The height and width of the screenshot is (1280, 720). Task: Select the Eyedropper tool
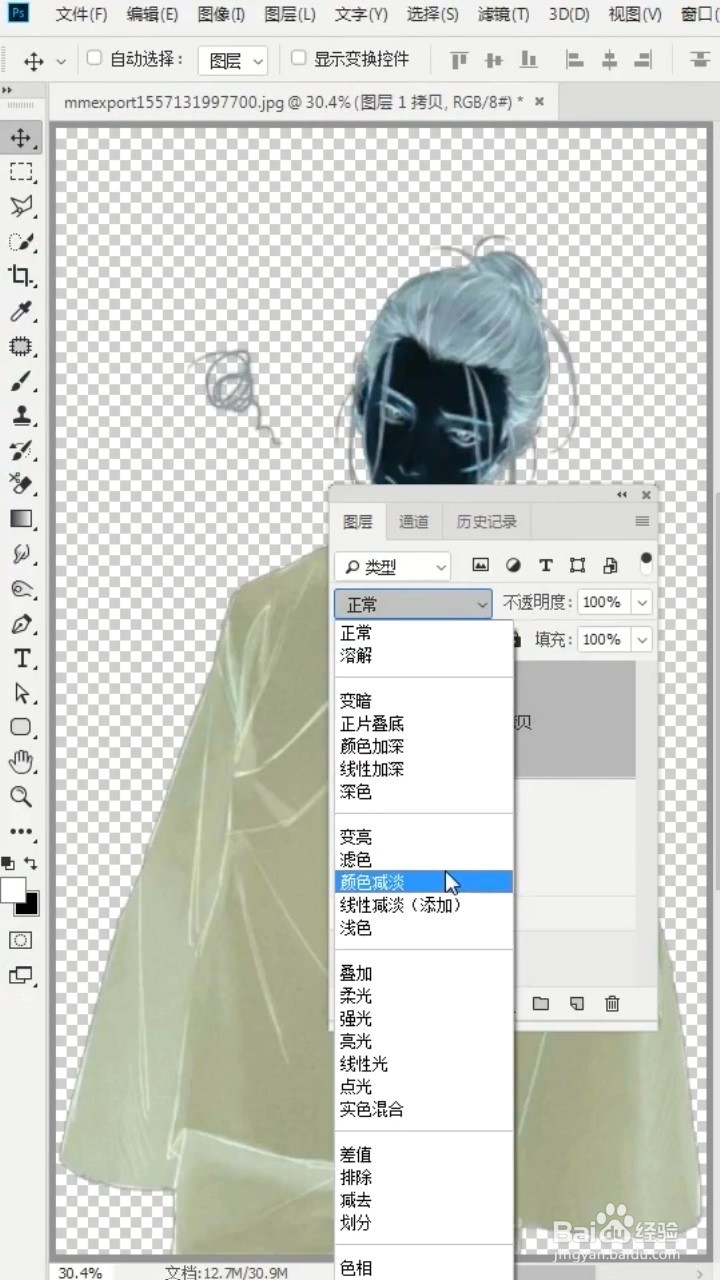click(21, 311)
